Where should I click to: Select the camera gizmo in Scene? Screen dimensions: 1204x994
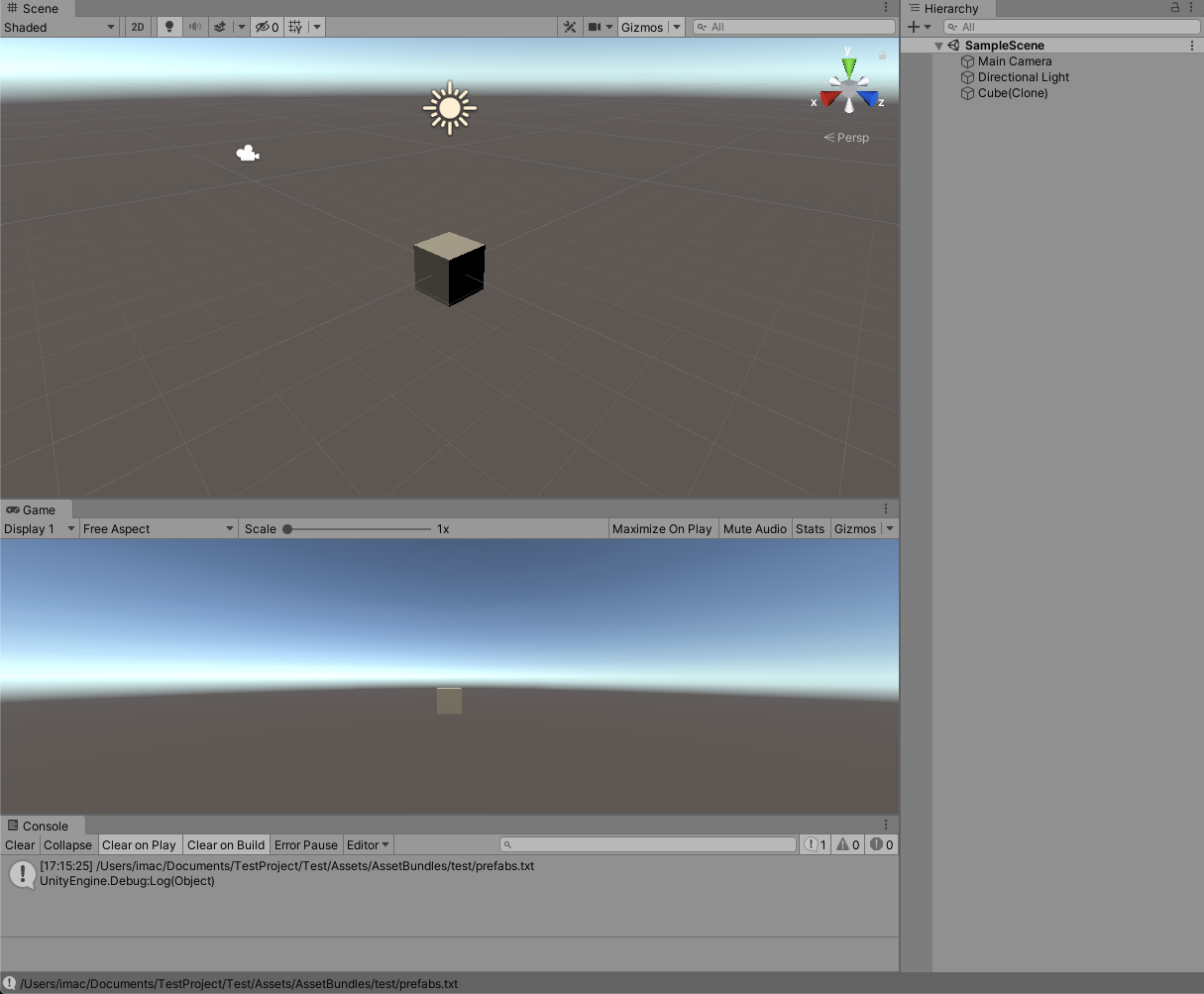(x=248, y=153)
